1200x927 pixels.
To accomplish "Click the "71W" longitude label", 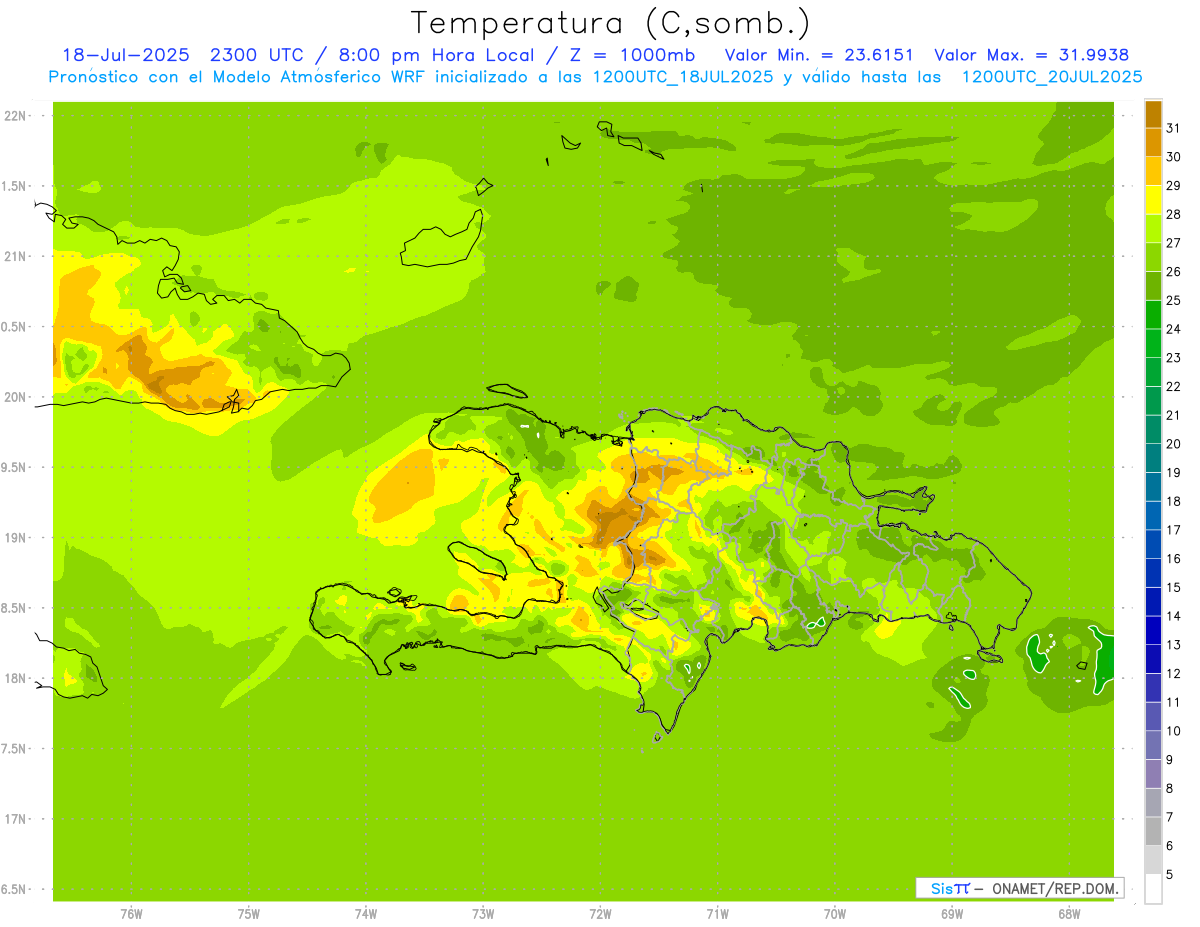I will 717,914.
